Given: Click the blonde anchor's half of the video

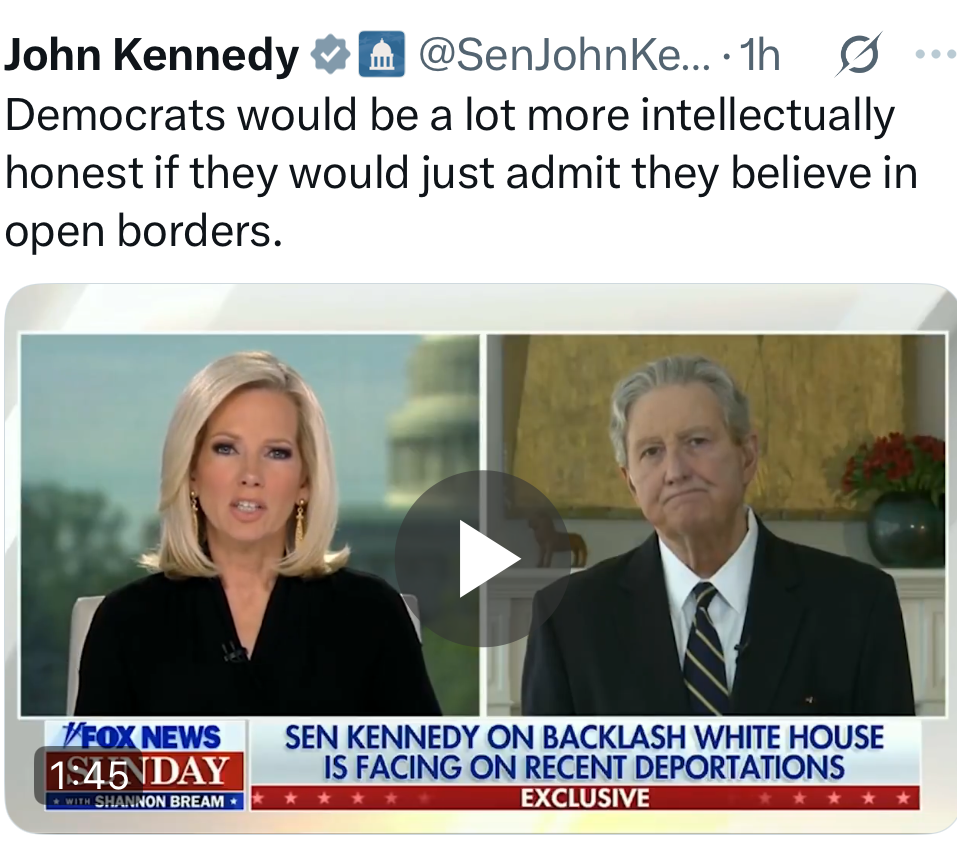Looking at the screenshot, I should (250, 524).
